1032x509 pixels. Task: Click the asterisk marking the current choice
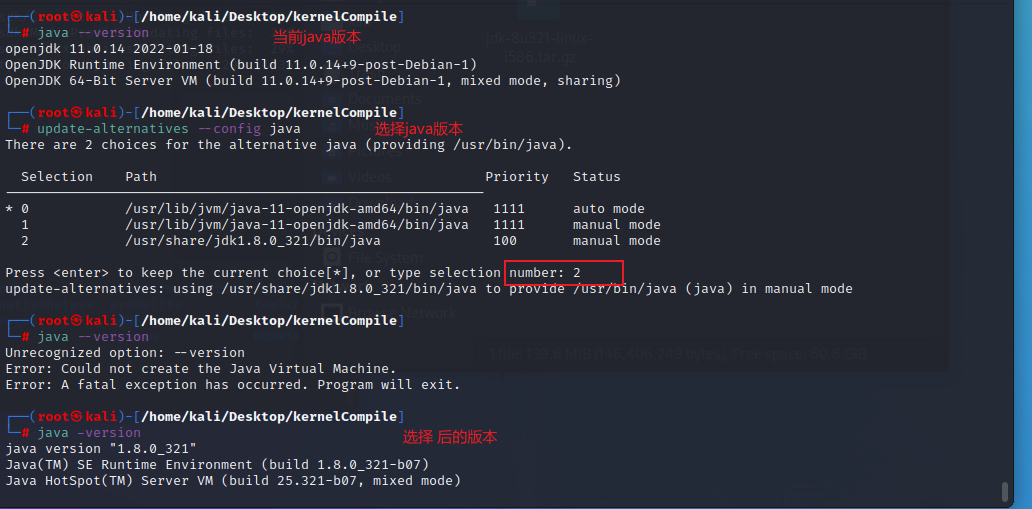pos(9,209)
